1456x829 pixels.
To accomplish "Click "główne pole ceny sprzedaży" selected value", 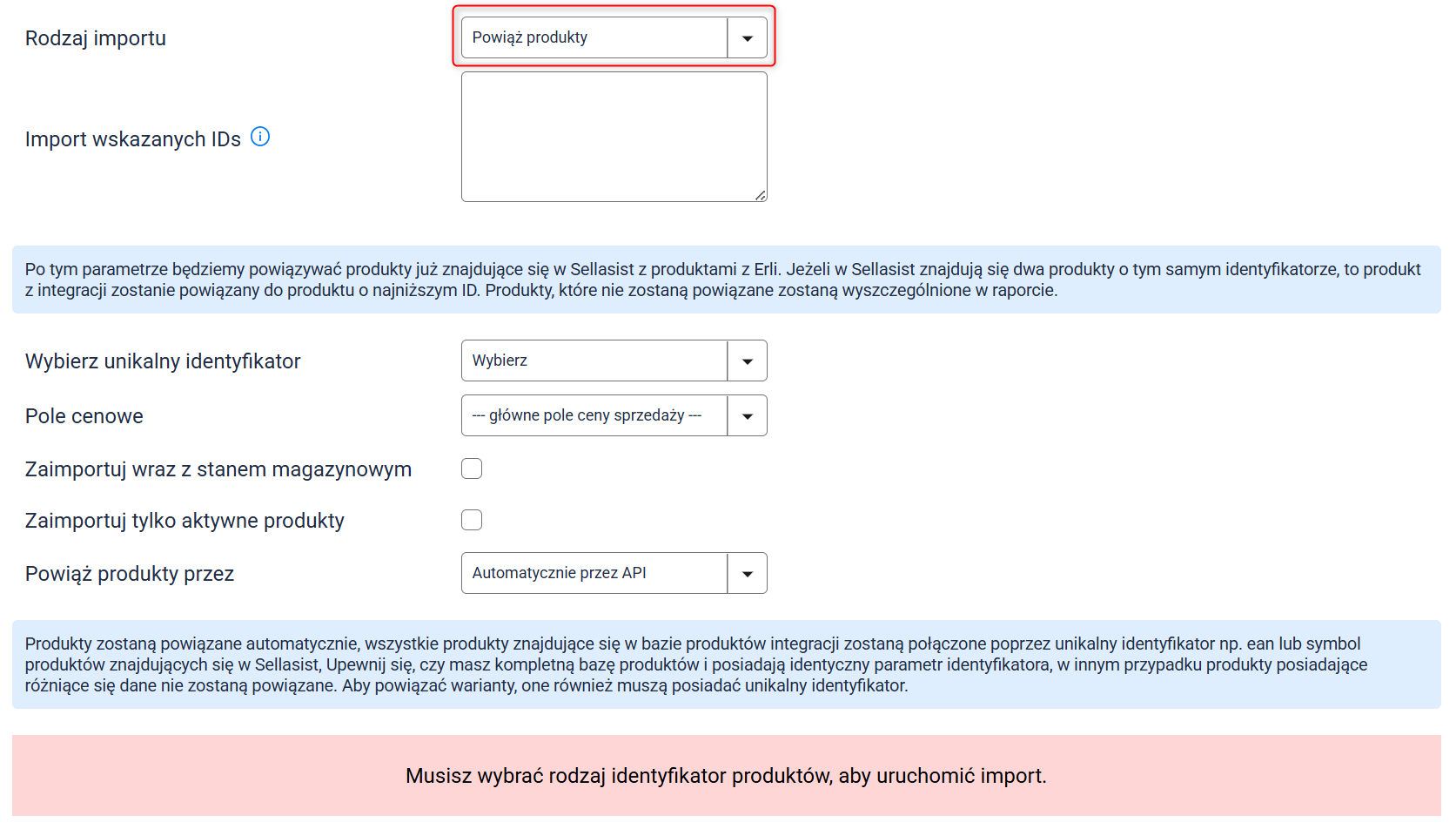I will coord(587,415).
